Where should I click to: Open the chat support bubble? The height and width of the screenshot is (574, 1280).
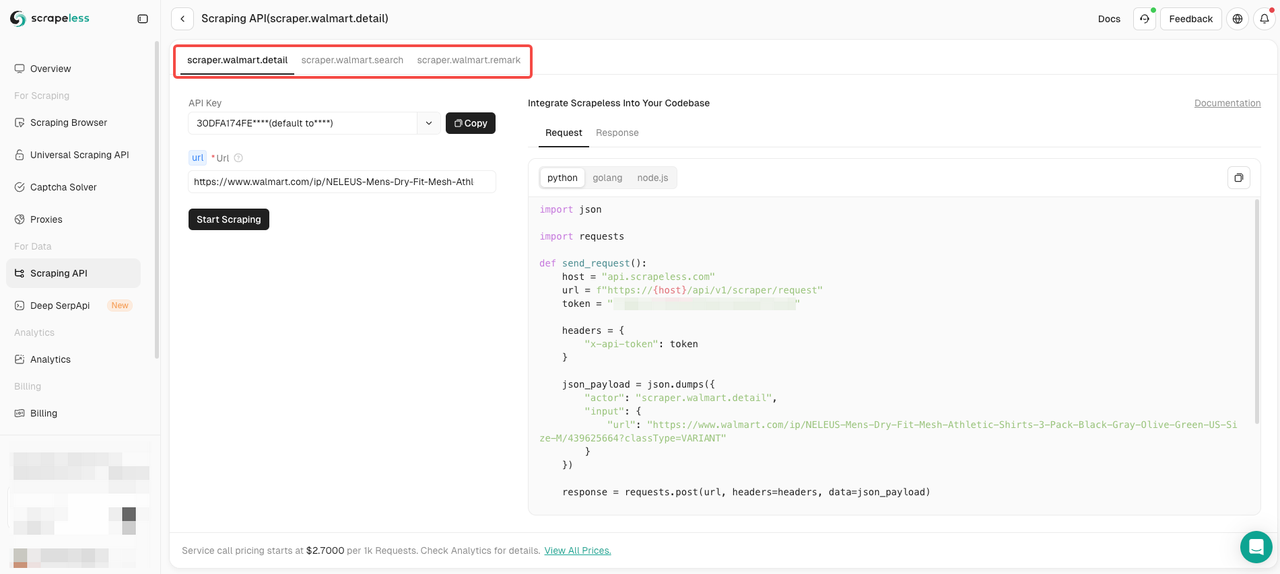[x=1256, y=547]
